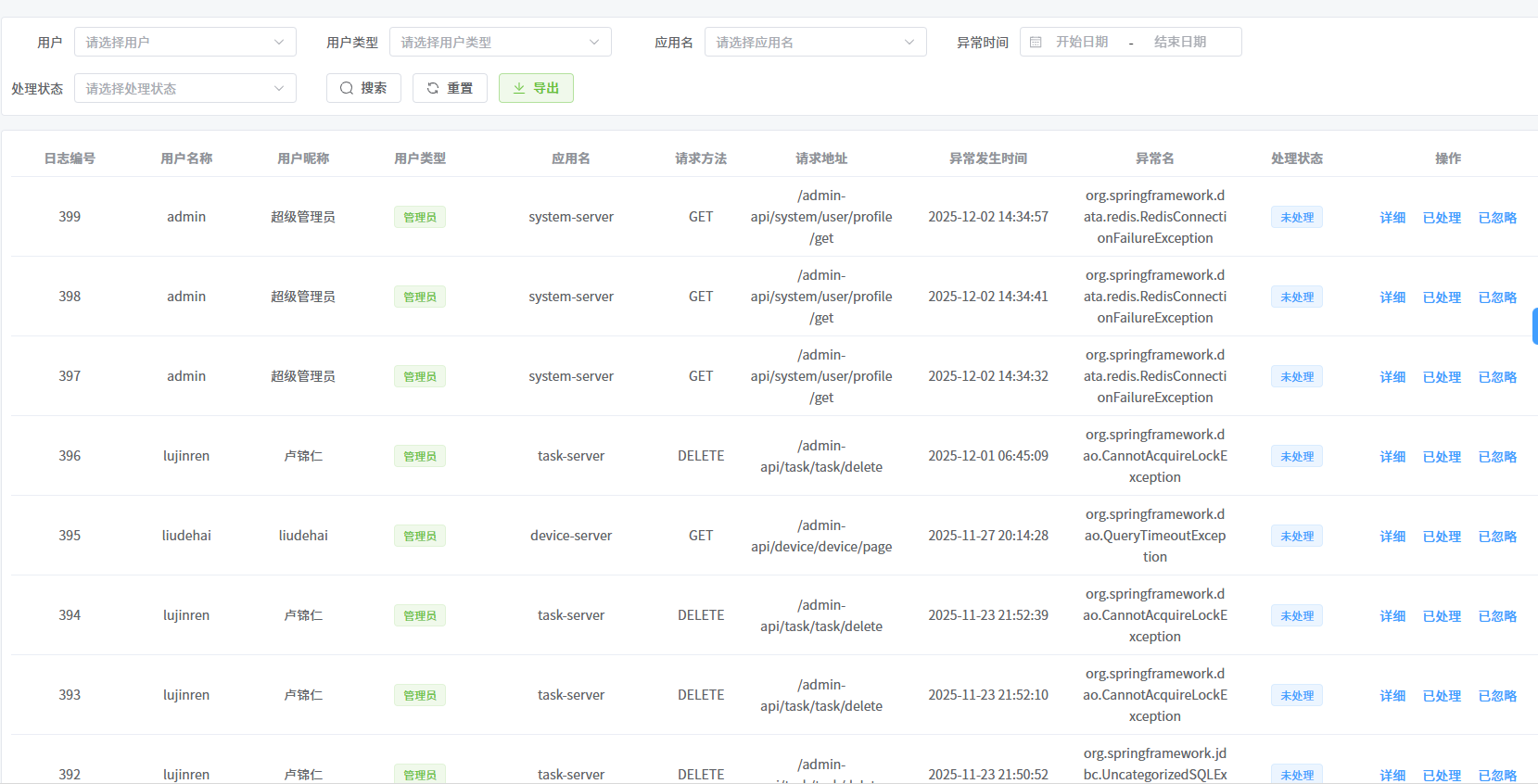The width and height of the screenshot is (1538, 784).
Task: Click the green export download button
Action: point(536,88)
